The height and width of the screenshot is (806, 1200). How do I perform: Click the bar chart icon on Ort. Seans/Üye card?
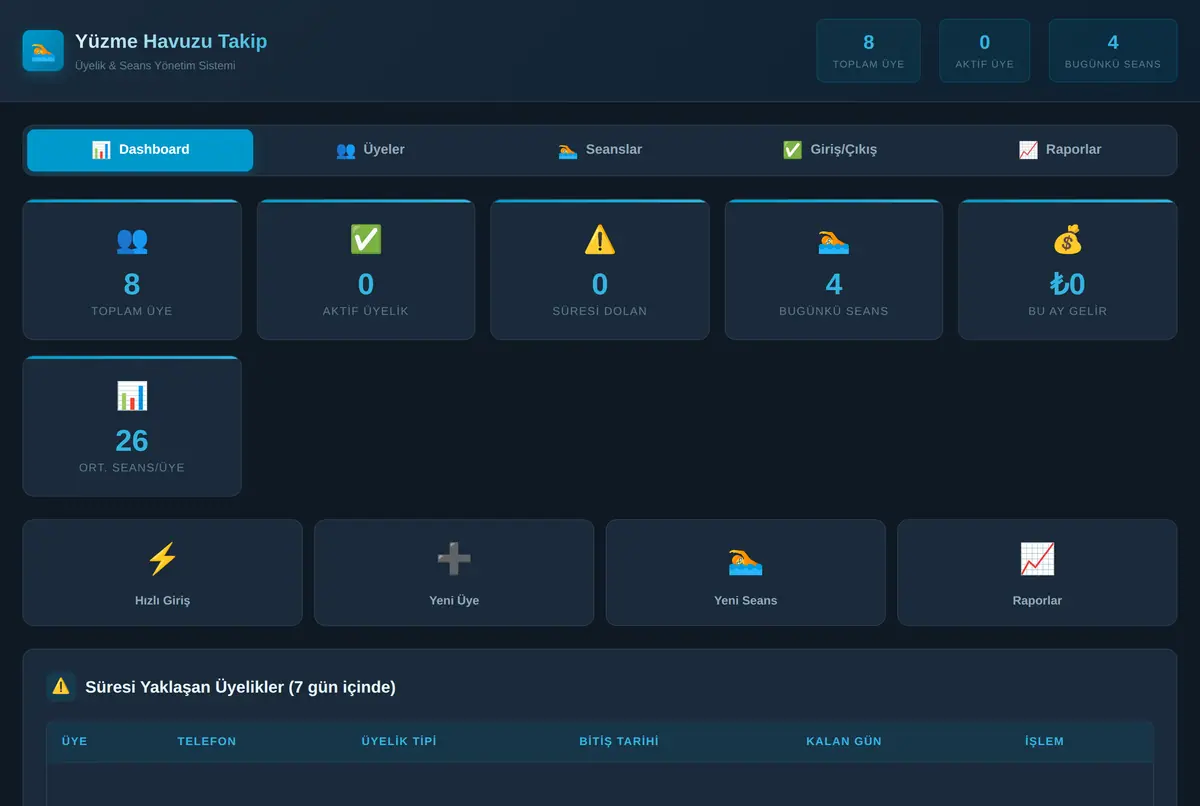coord(132,396)
